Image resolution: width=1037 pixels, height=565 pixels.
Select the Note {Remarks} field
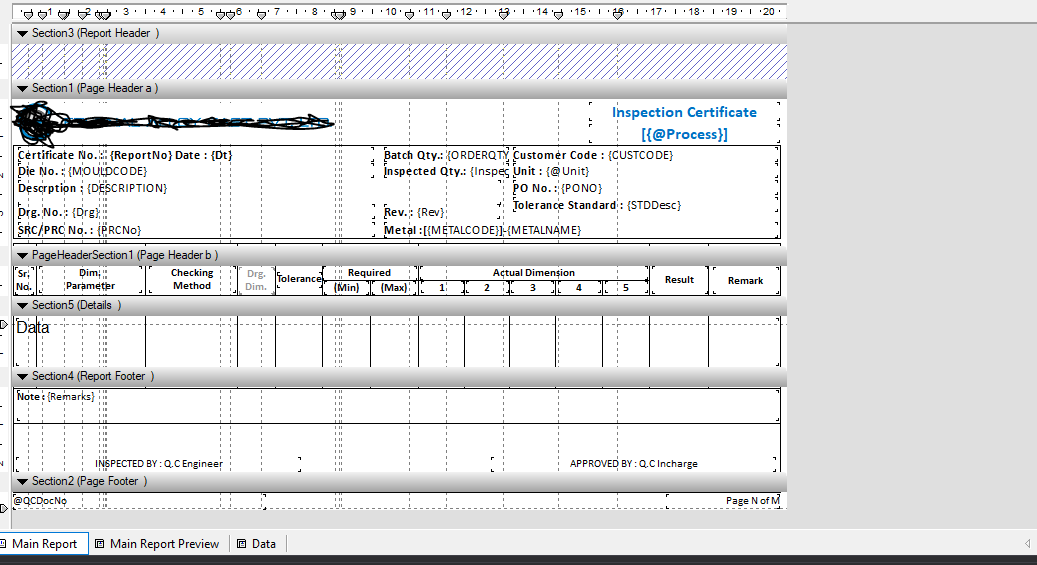397,406
